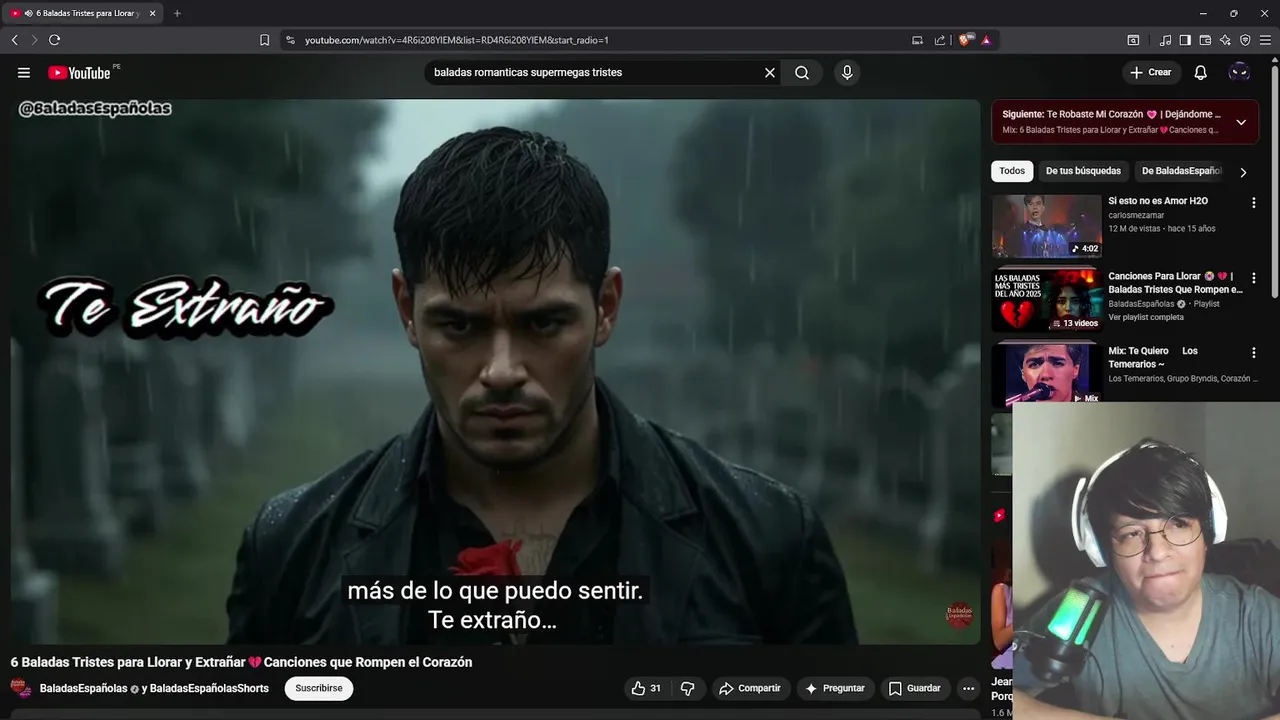This screenshot has height=720, width=1280.
Task: Clear the search box text
Action: (770, 72)
